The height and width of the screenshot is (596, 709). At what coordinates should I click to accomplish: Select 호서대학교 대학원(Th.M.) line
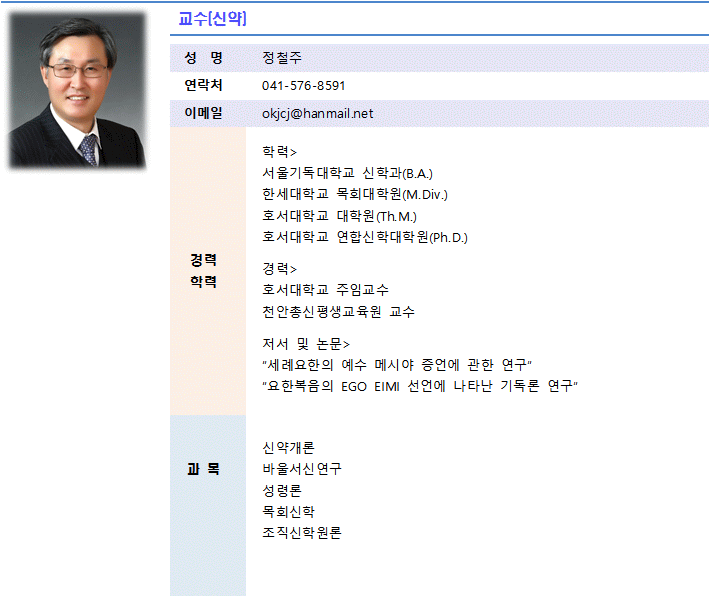pos(340,216)
